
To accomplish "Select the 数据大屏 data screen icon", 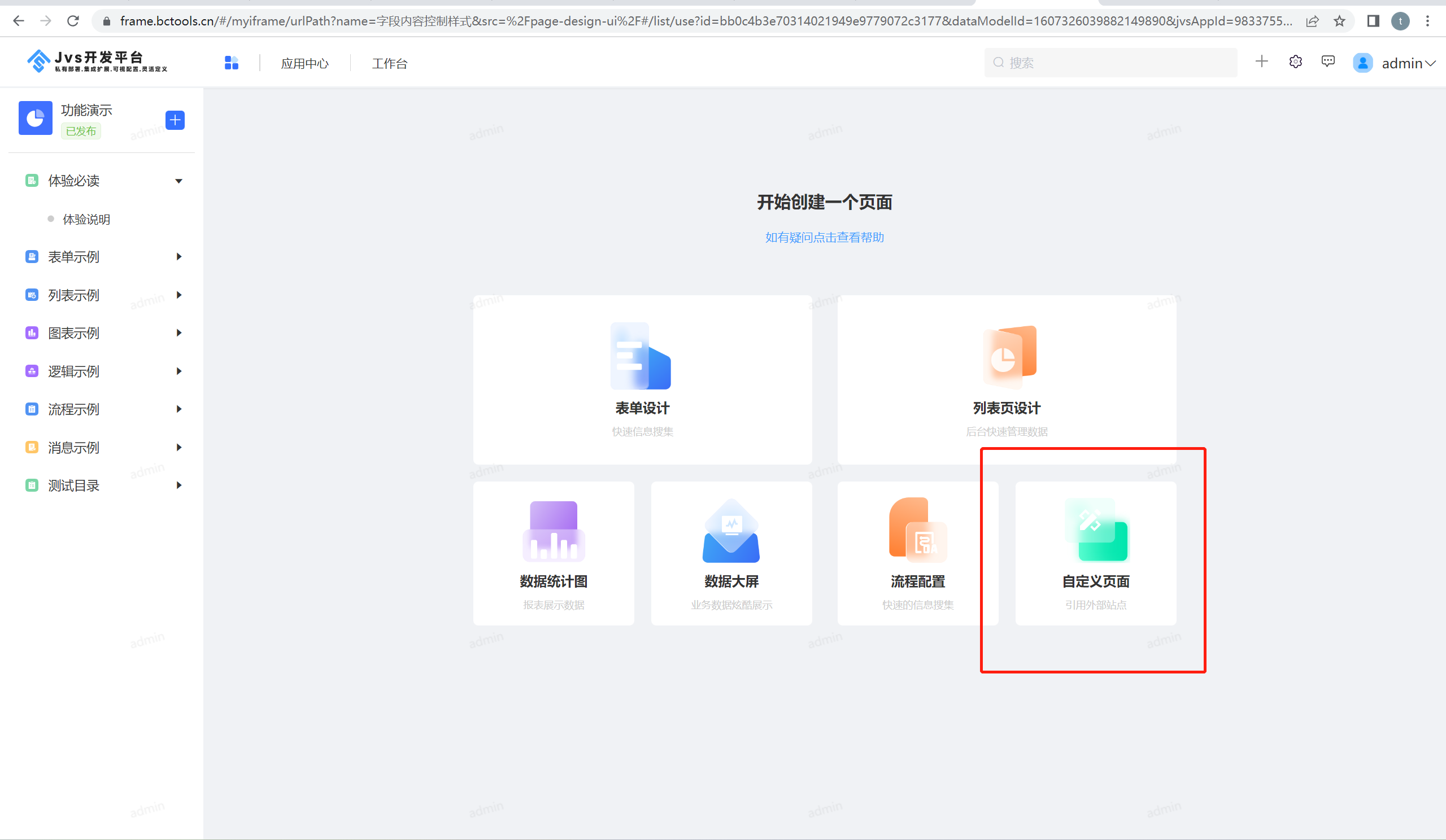I will click(x=731, y=531).
